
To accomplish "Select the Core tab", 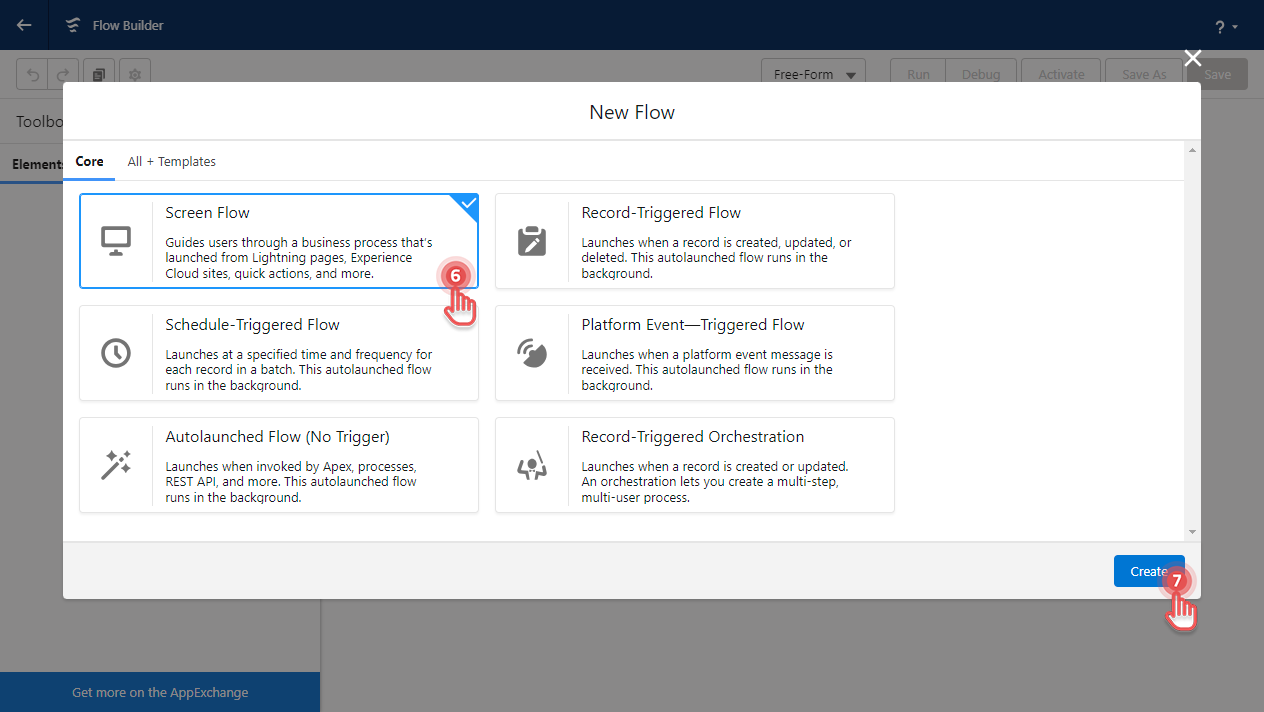I will point(89,161).
